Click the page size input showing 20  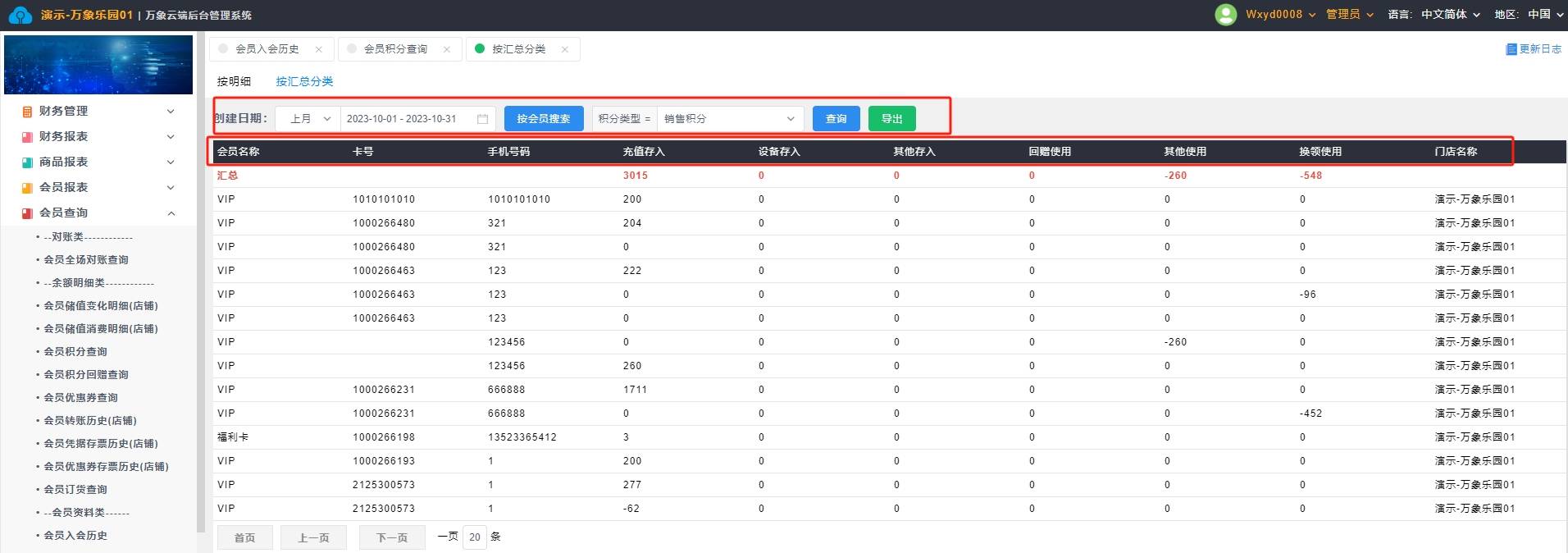(x=475, y=537)
